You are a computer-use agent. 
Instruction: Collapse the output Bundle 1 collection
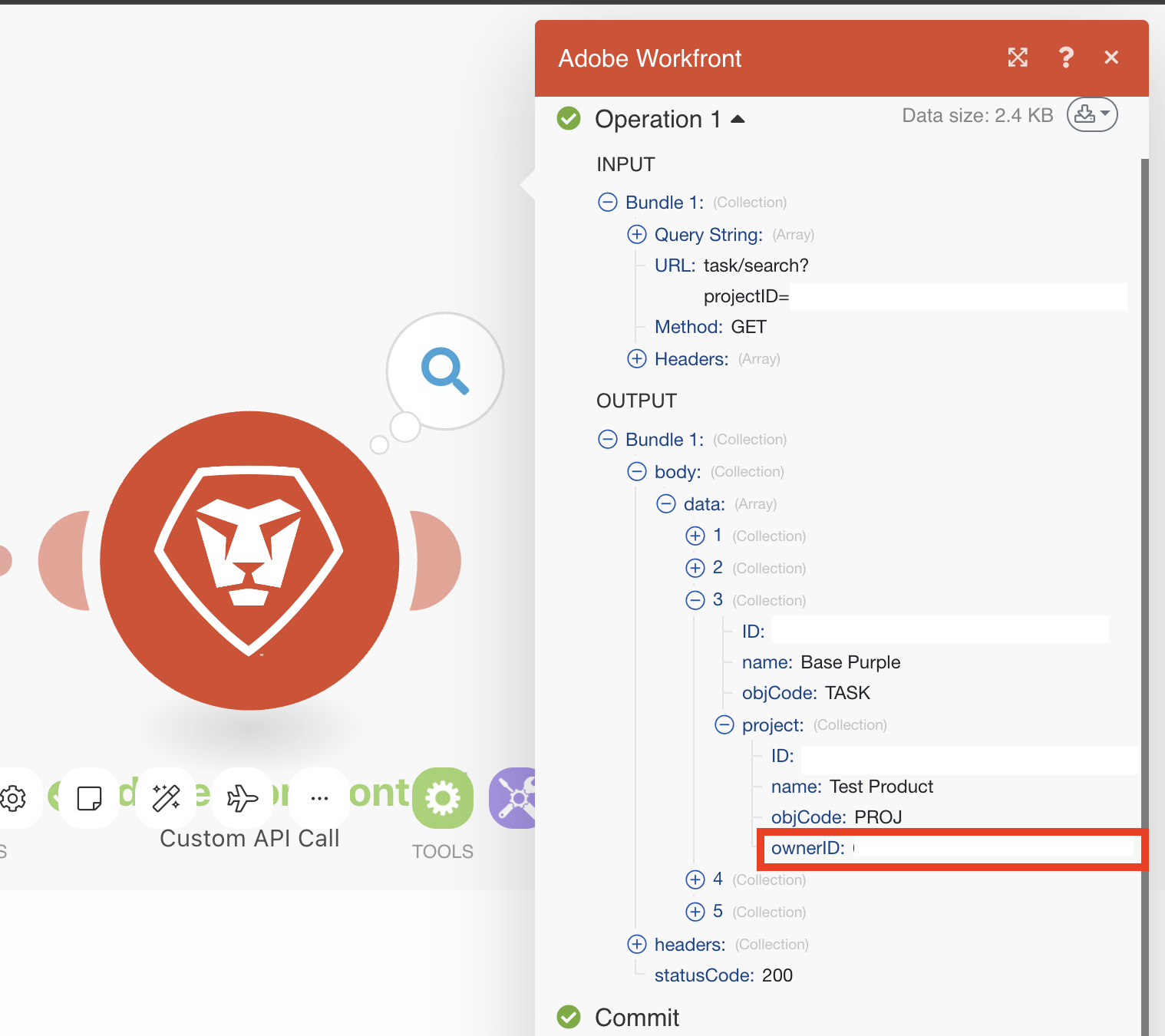click(607, 439)
